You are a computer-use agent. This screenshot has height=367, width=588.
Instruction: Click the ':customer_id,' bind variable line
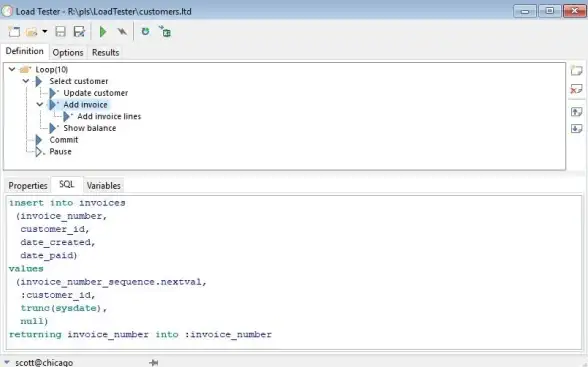click(58, 295)
